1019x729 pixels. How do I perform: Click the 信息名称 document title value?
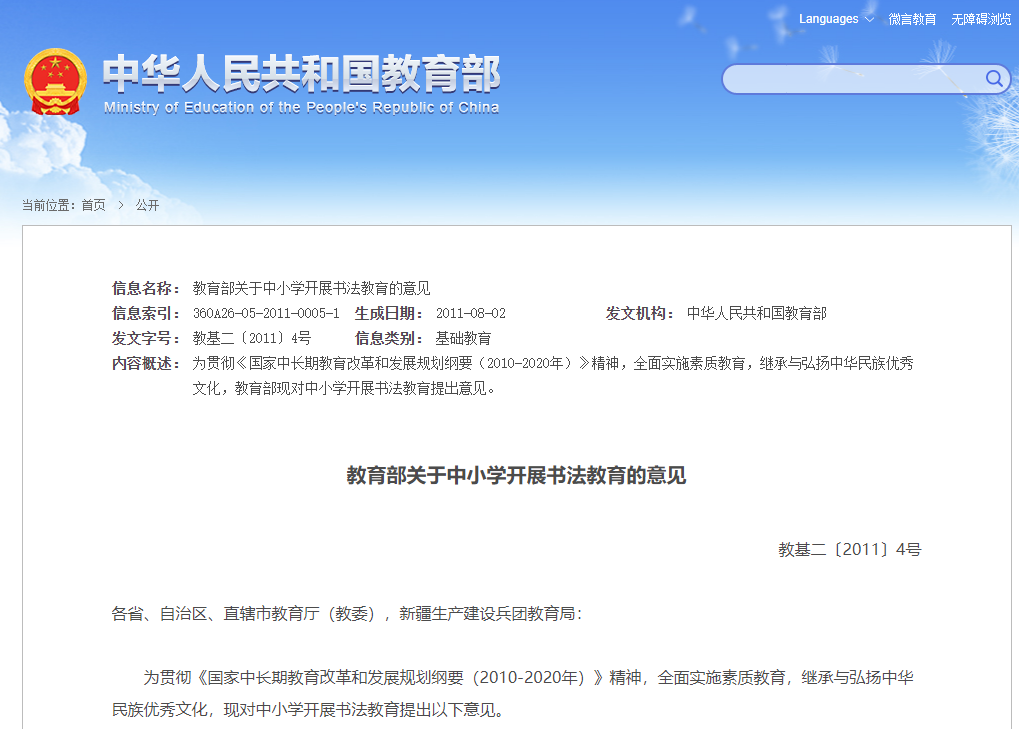pos(311,288)
